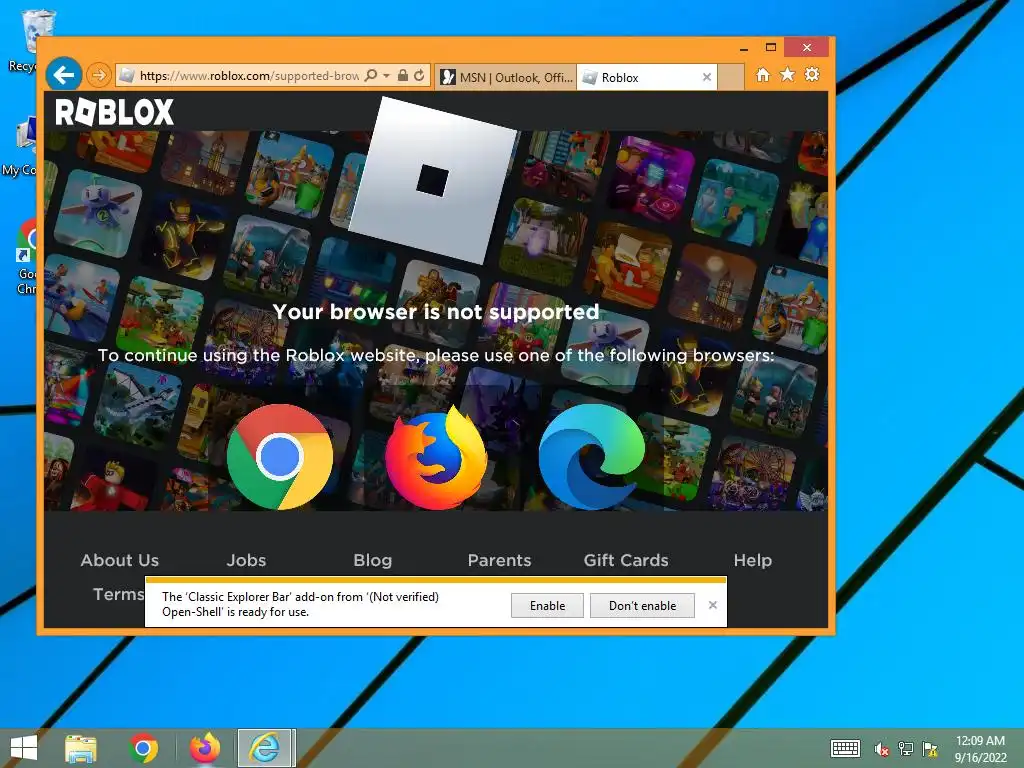Viewport: 1024px width, 768px height.
Task: Maximize the Internet Explorer window
Action: tap(771, 47)
